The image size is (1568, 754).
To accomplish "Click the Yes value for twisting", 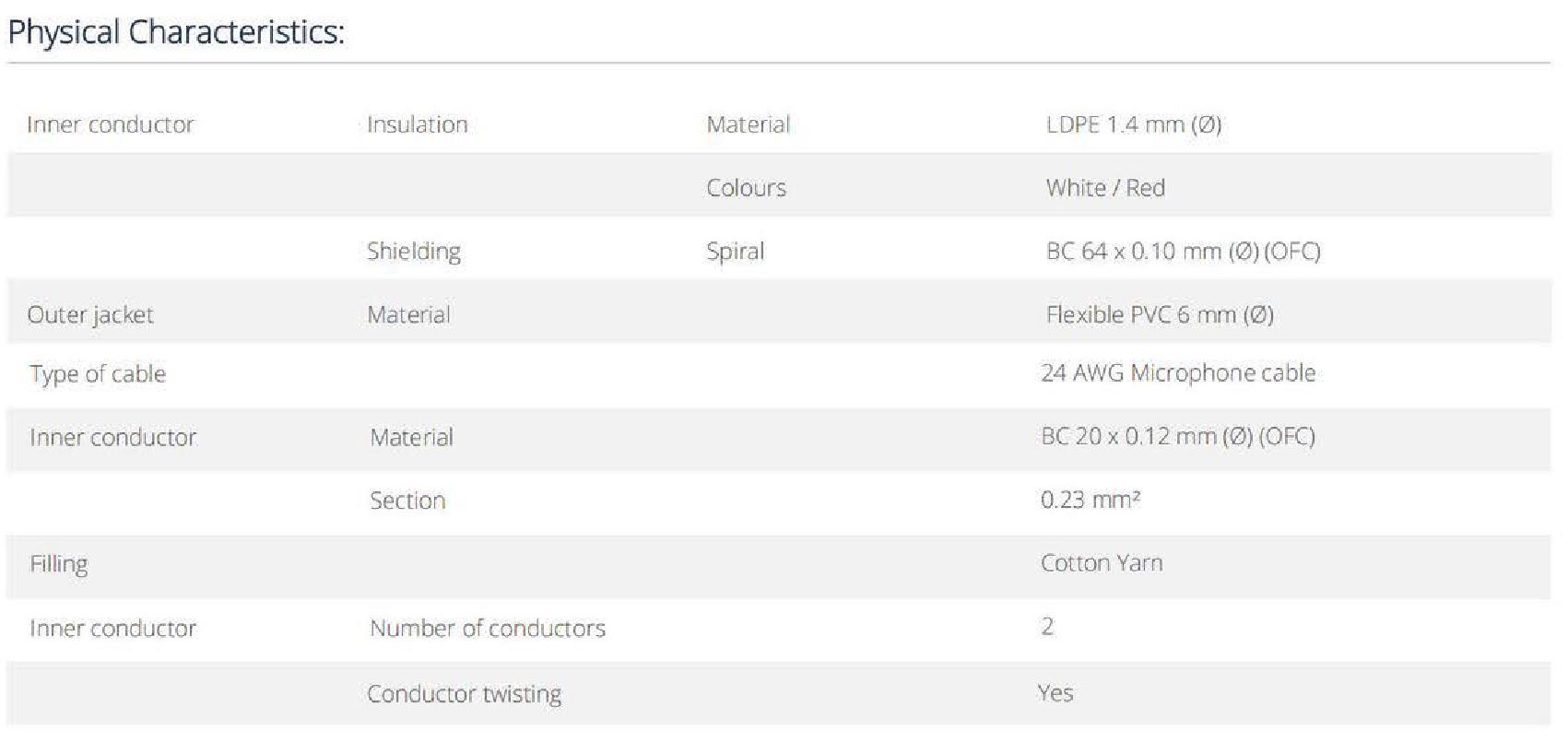I will coord(1055,693).
